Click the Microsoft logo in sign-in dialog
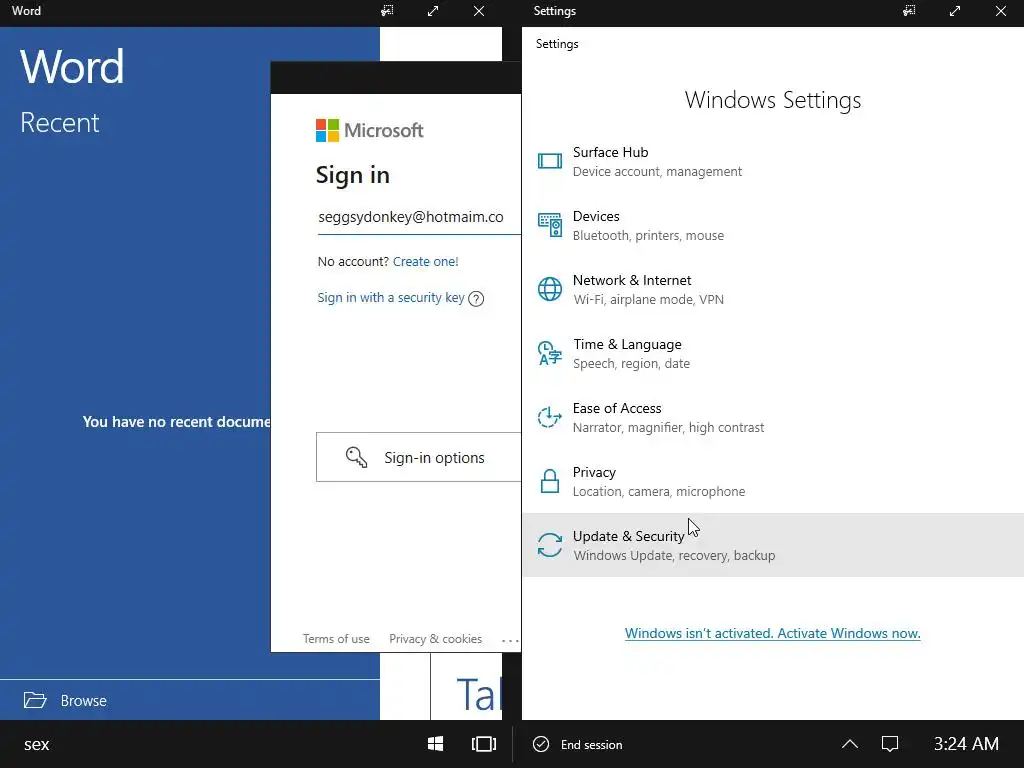The width and height of the screenshot is (1024, 768). pos(370,130)
